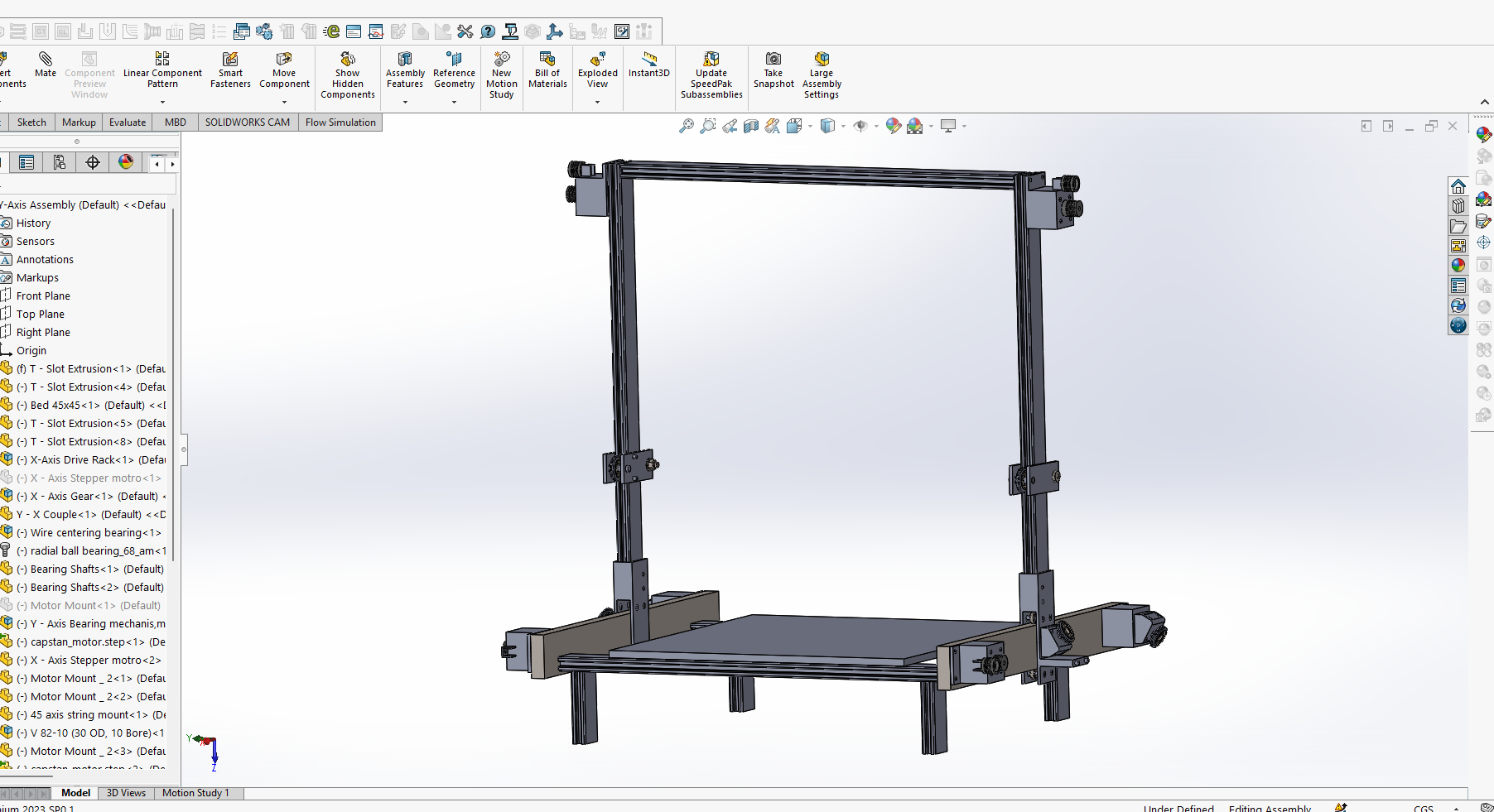Open Appearances color ball in task pane
This screenshot has width=1494, height=812.
coord(1458,266)
